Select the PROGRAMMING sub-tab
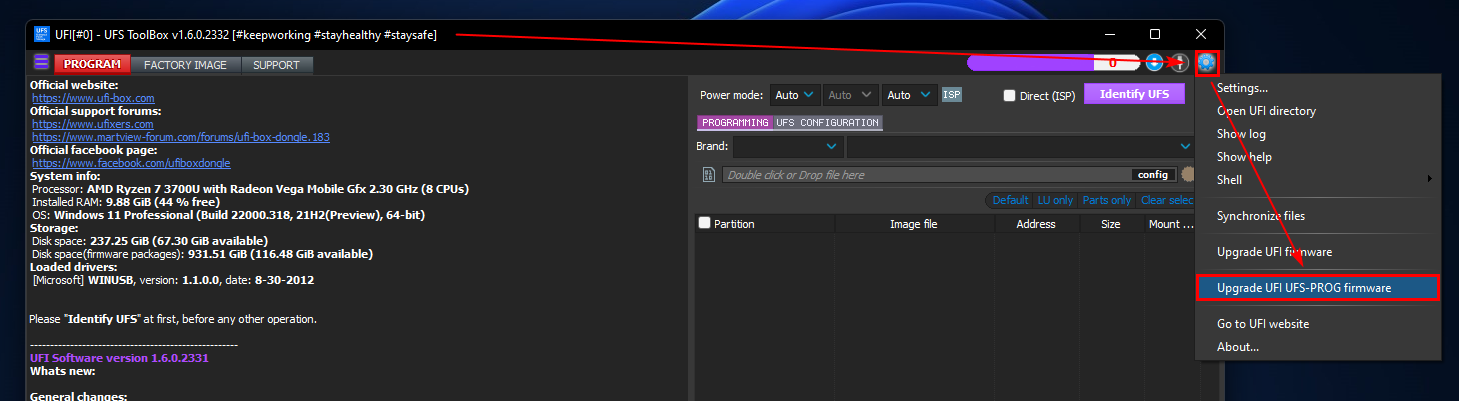The image size is (1459, 401). (x=735, y=123)
